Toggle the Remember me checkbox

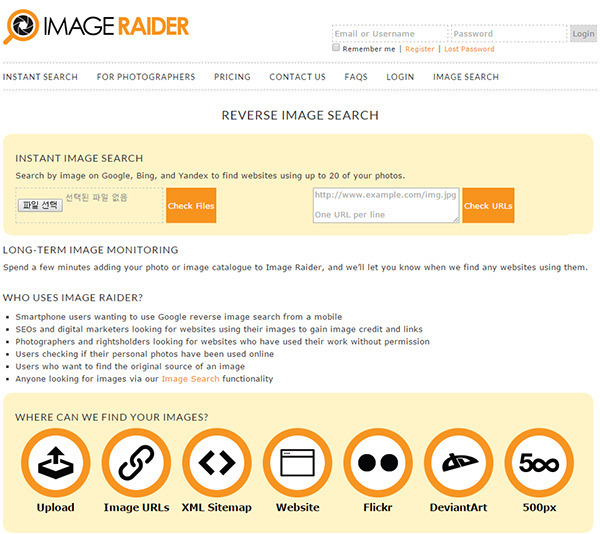coord(336,47)
